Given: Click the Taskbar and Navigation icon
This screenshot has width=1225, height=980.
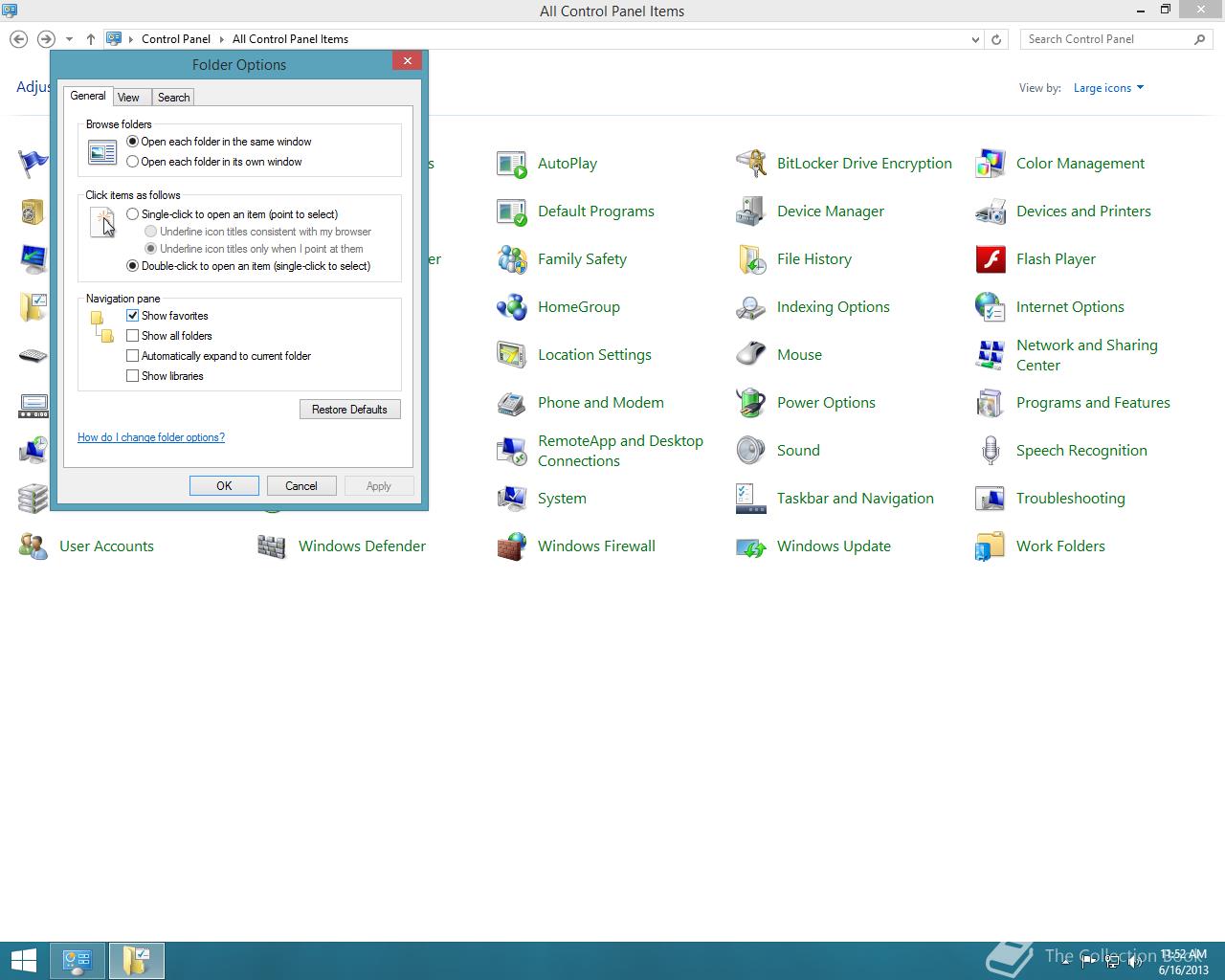Looking at the screenshot, I should pos(751,499).
